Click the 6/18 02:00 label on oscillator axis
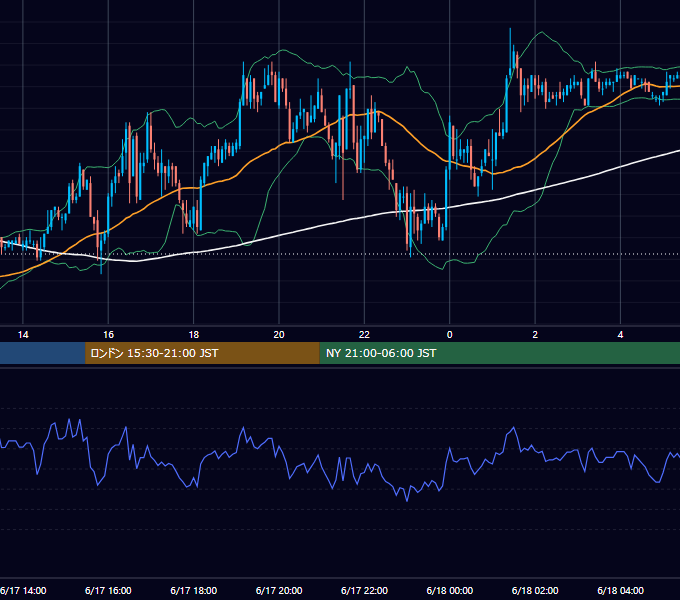This screenshot has height=600, width=680. [535, 590]
